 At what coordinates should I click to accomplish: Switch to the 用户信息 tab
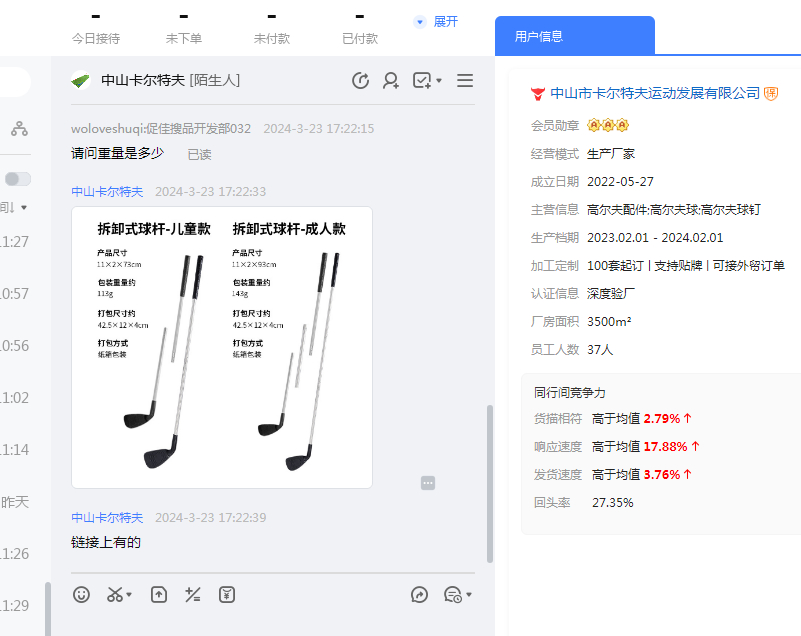539,36
